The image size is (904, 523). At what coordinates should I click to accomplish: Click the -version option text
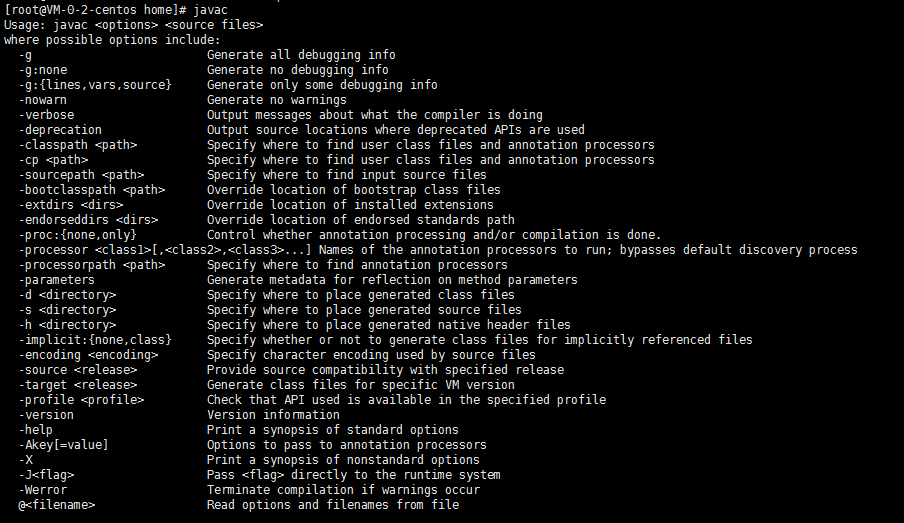pos(47,415)
